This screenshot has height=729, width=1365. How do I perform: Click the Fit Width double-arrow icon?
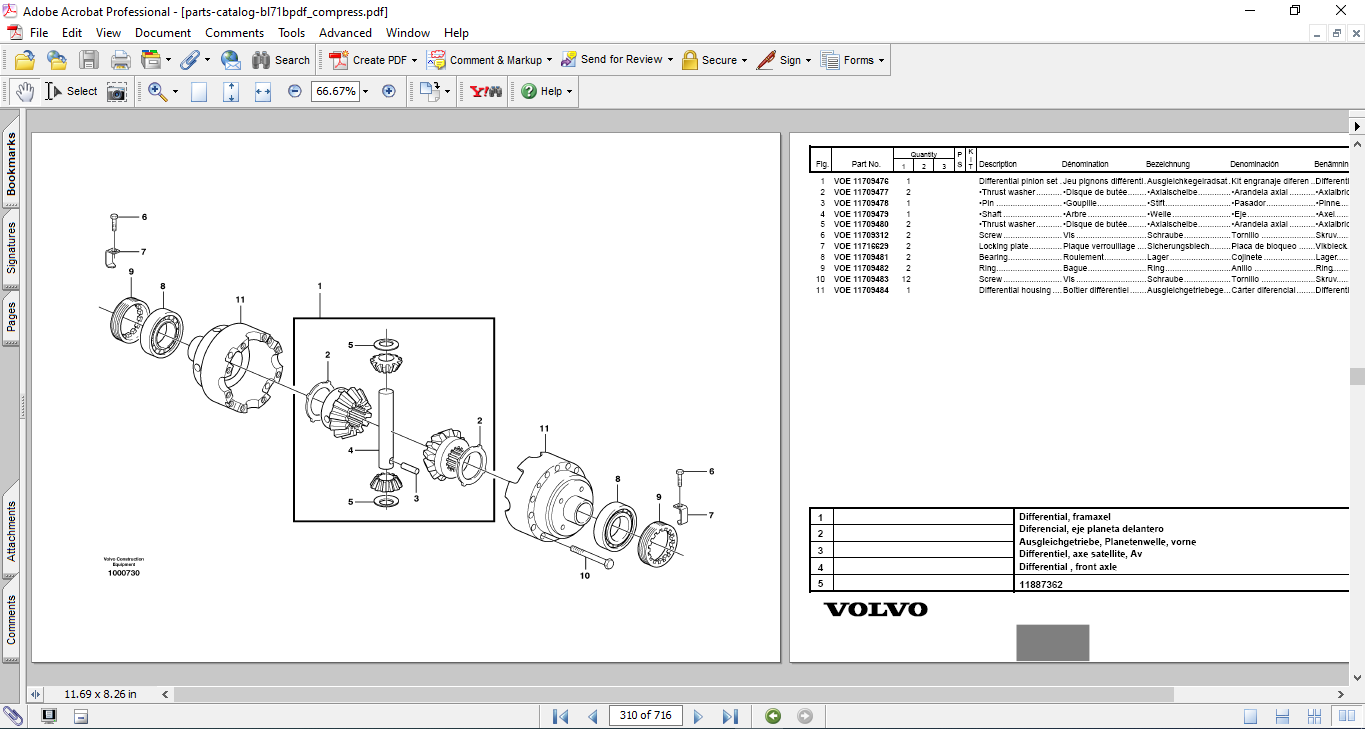pyautogui.click(x=263, y=92)
